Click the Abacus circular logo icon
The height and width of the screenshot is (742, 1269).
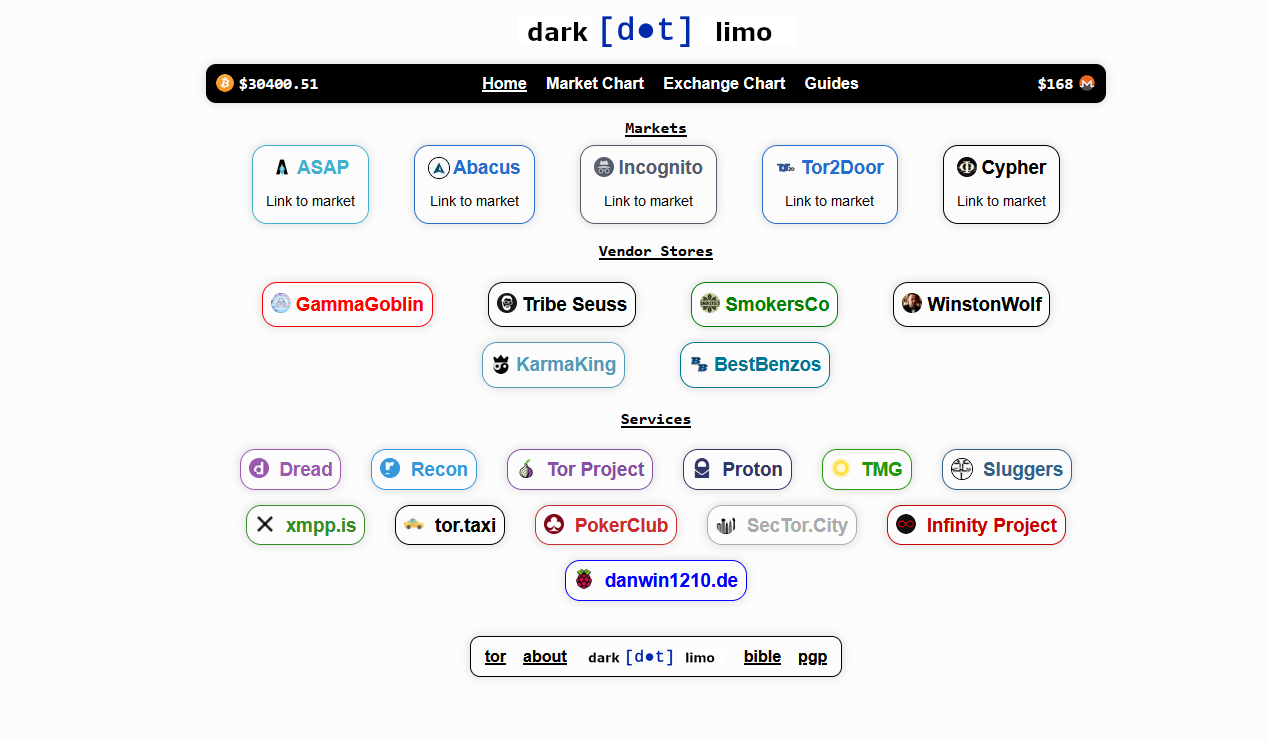[439, 167]
